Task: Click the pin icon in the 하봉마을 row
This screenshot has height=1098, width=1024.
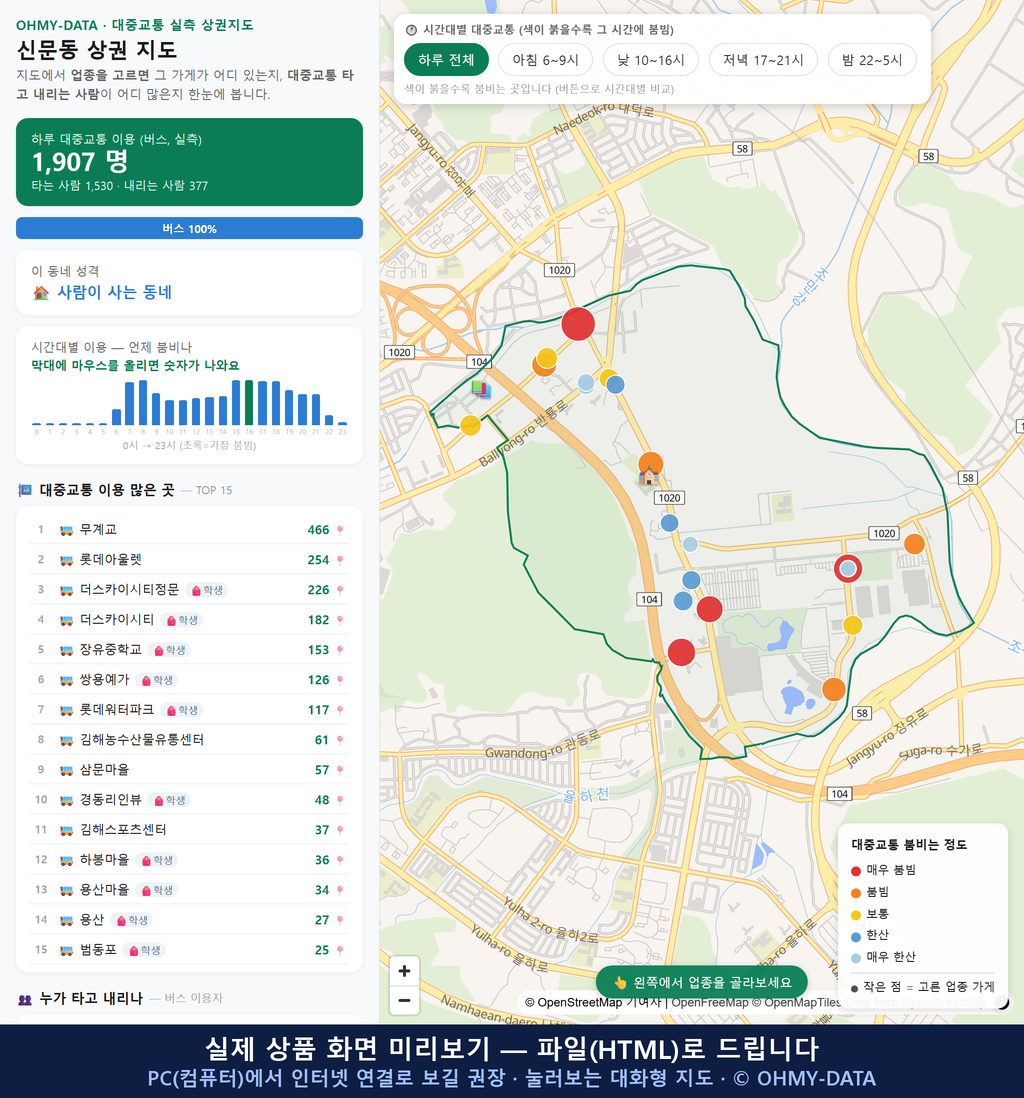Action: tap(340, 860)
